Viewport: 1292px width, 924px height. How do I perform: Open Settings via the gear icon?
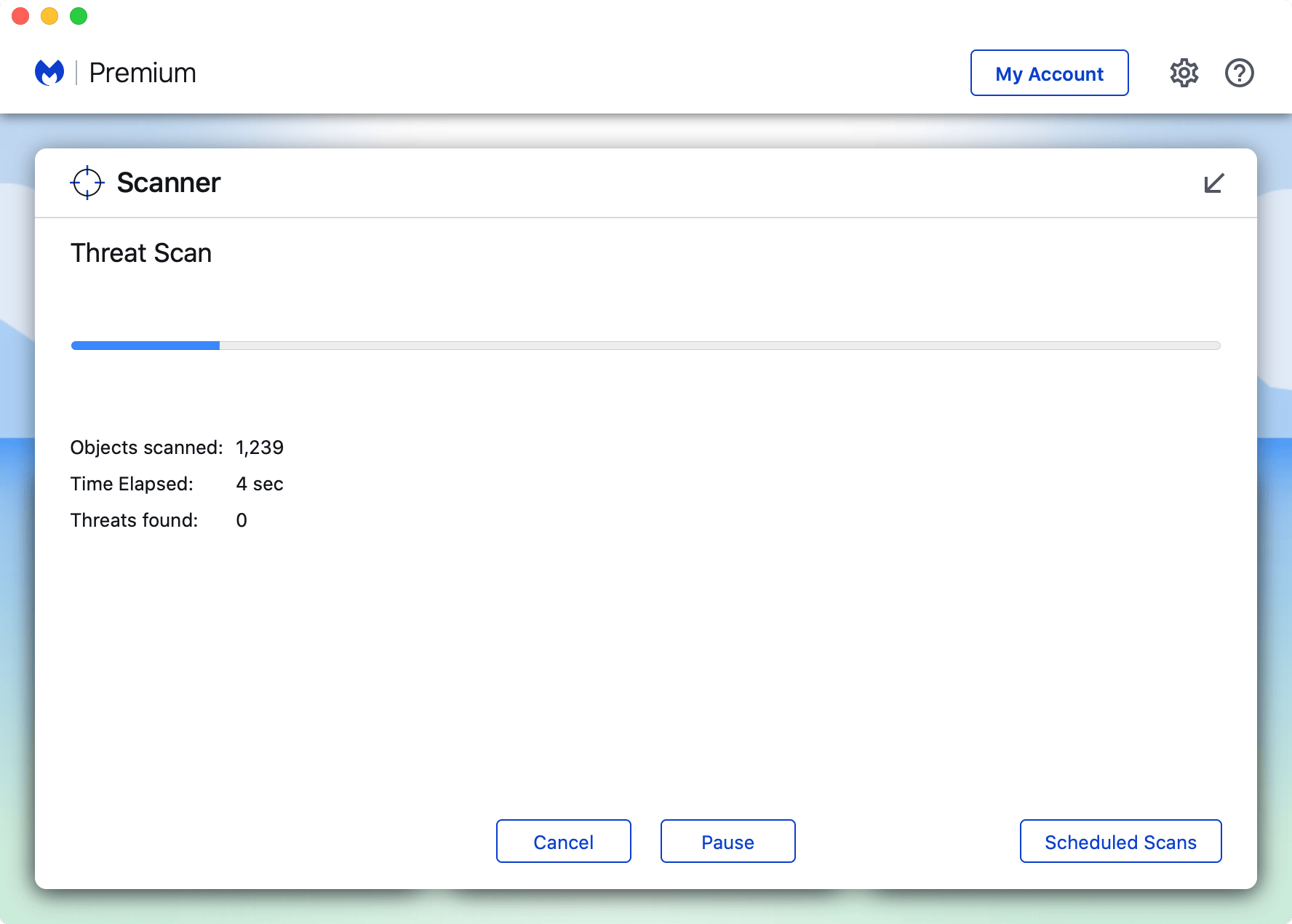(1184, 73)
